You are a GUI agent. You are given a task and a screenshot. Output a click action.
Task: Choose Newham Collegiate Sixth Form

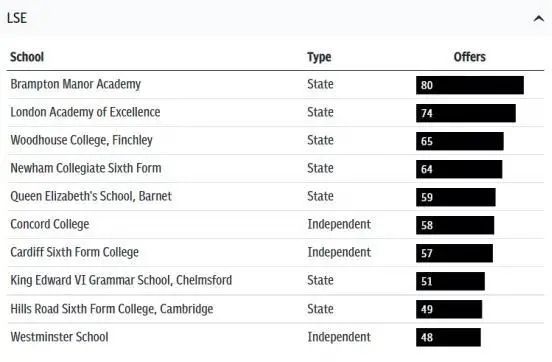tap(86, 168)
